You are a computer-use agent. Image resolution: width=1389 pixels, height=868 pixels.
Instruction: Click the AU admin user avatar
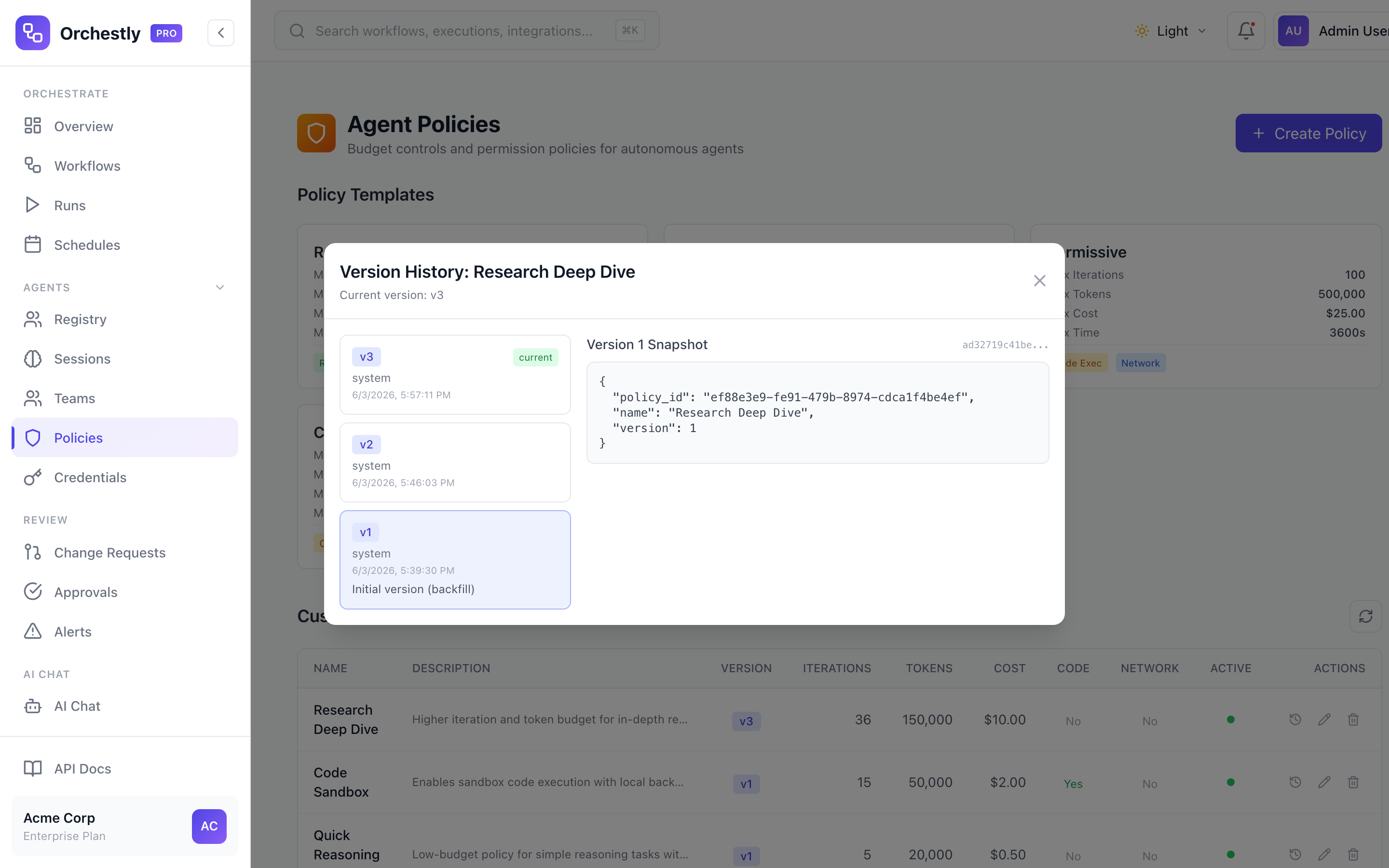pos(1293,30)
